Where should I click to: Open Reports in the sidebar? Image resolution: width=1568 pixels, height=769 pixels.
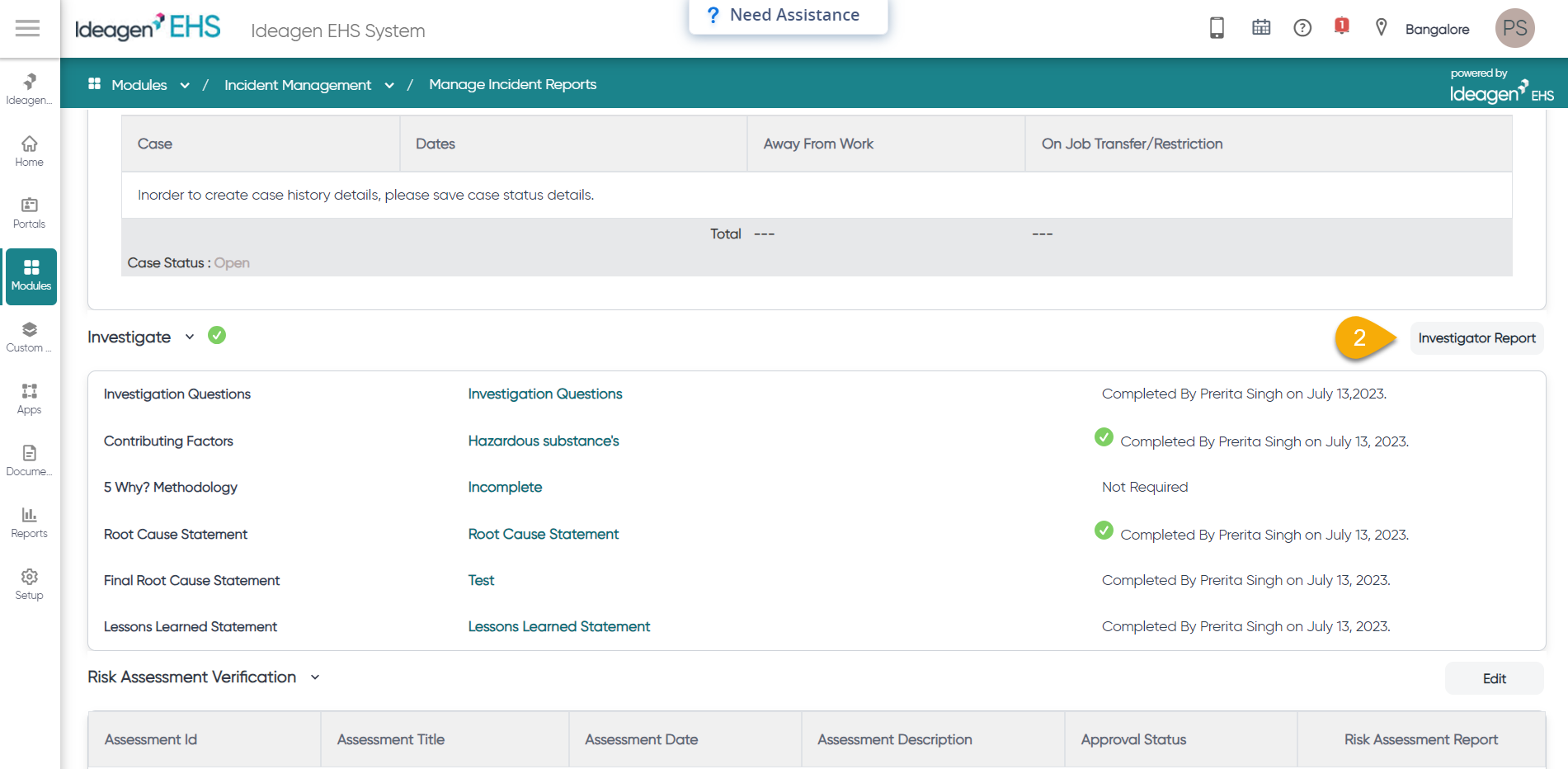coord(30,522)
